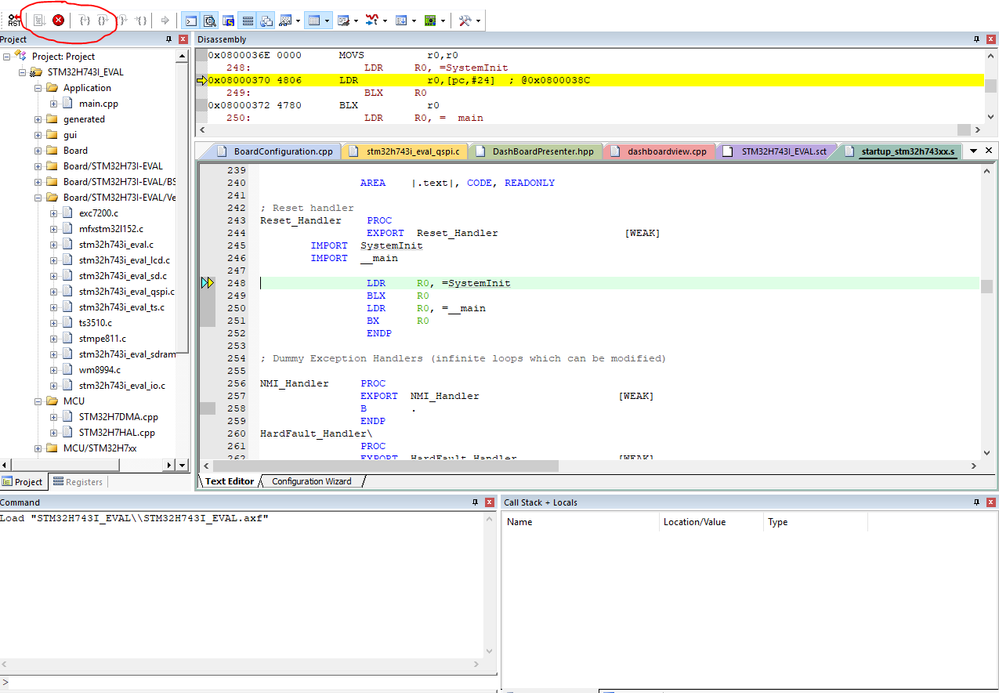Click the Memory Windows icon
This screenshot has width=999, height=693.
pos(314,20)
